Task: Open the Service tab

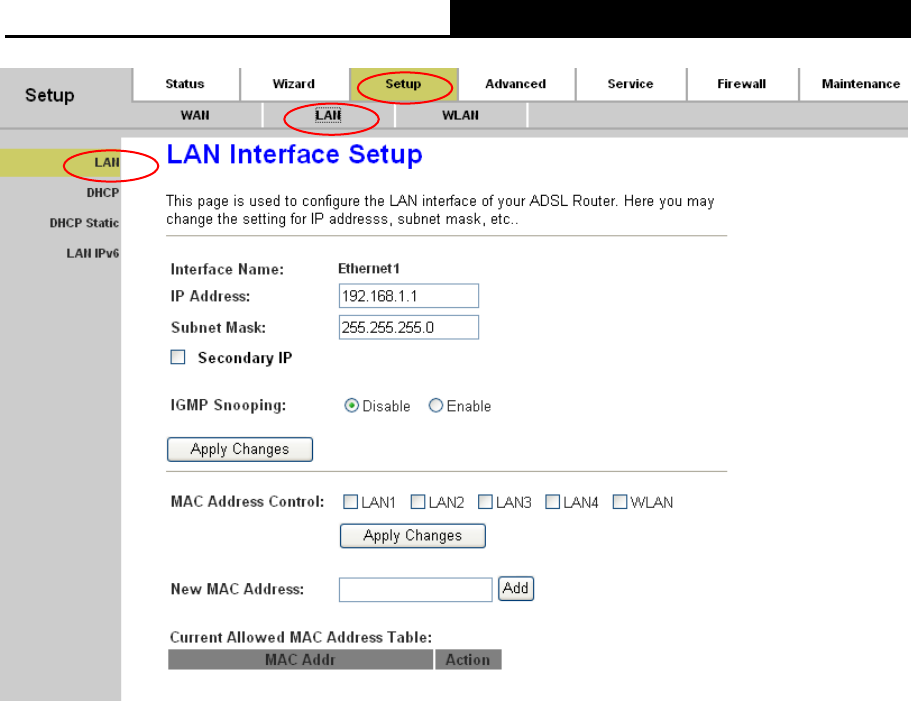Action: pos(630,84)
